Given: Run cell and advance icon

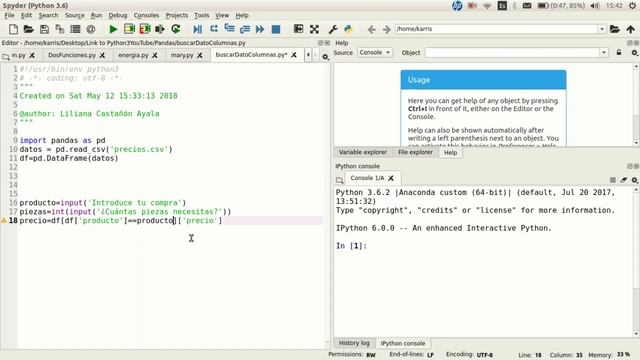Looking at the screenshot, I should [x=145, y=29].
